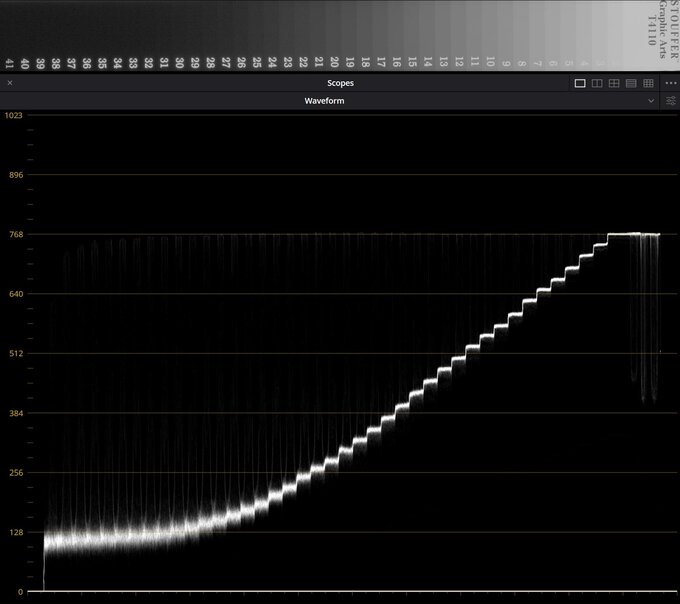
Task: Click the Waveform scope title
Action: point(324,101)
